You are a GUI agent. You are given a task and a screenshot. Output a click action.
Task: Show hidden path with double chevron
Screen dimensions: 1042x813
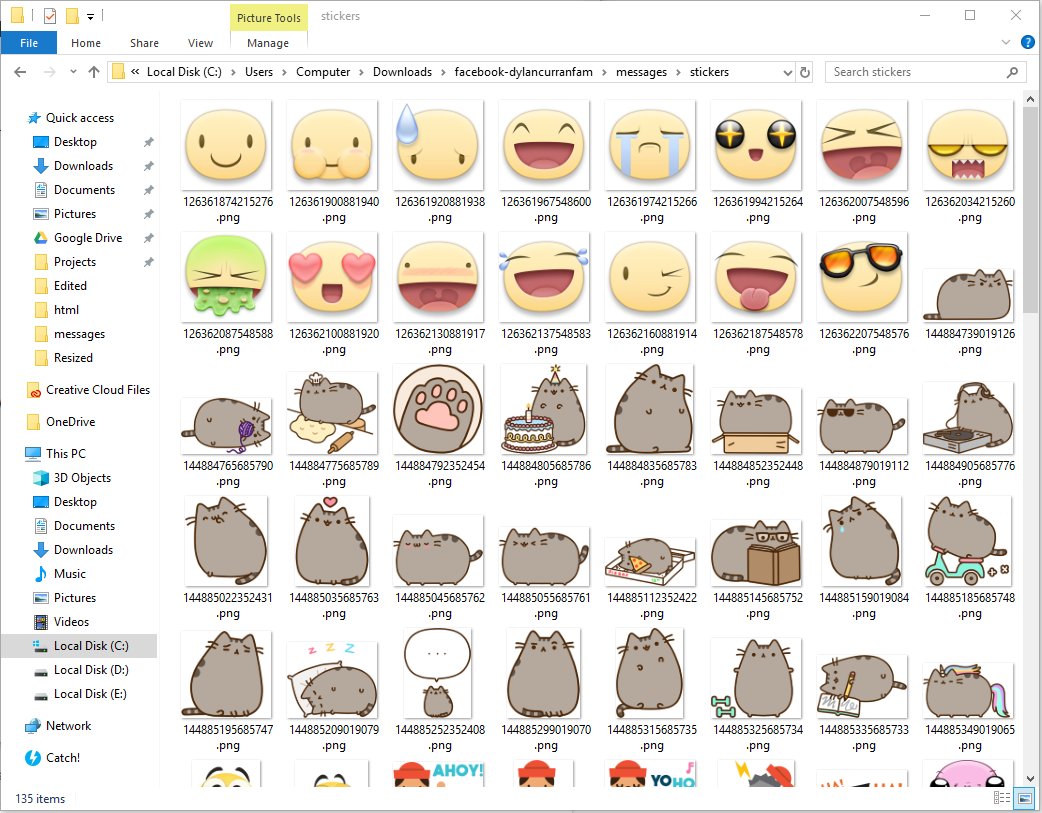[x=135, y=72]
